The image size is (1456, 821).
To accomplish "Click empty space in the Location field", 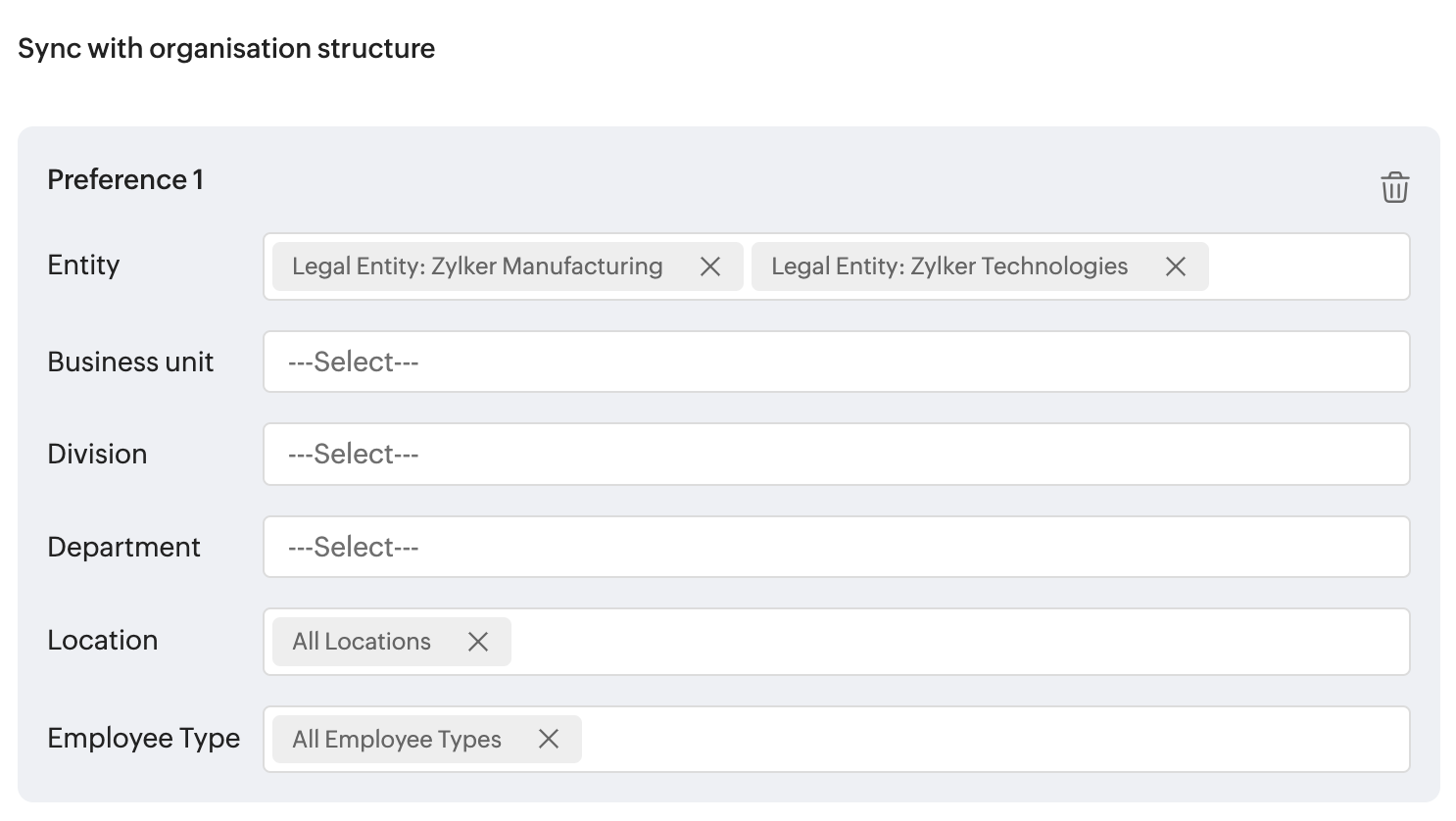I will point(960,642).
